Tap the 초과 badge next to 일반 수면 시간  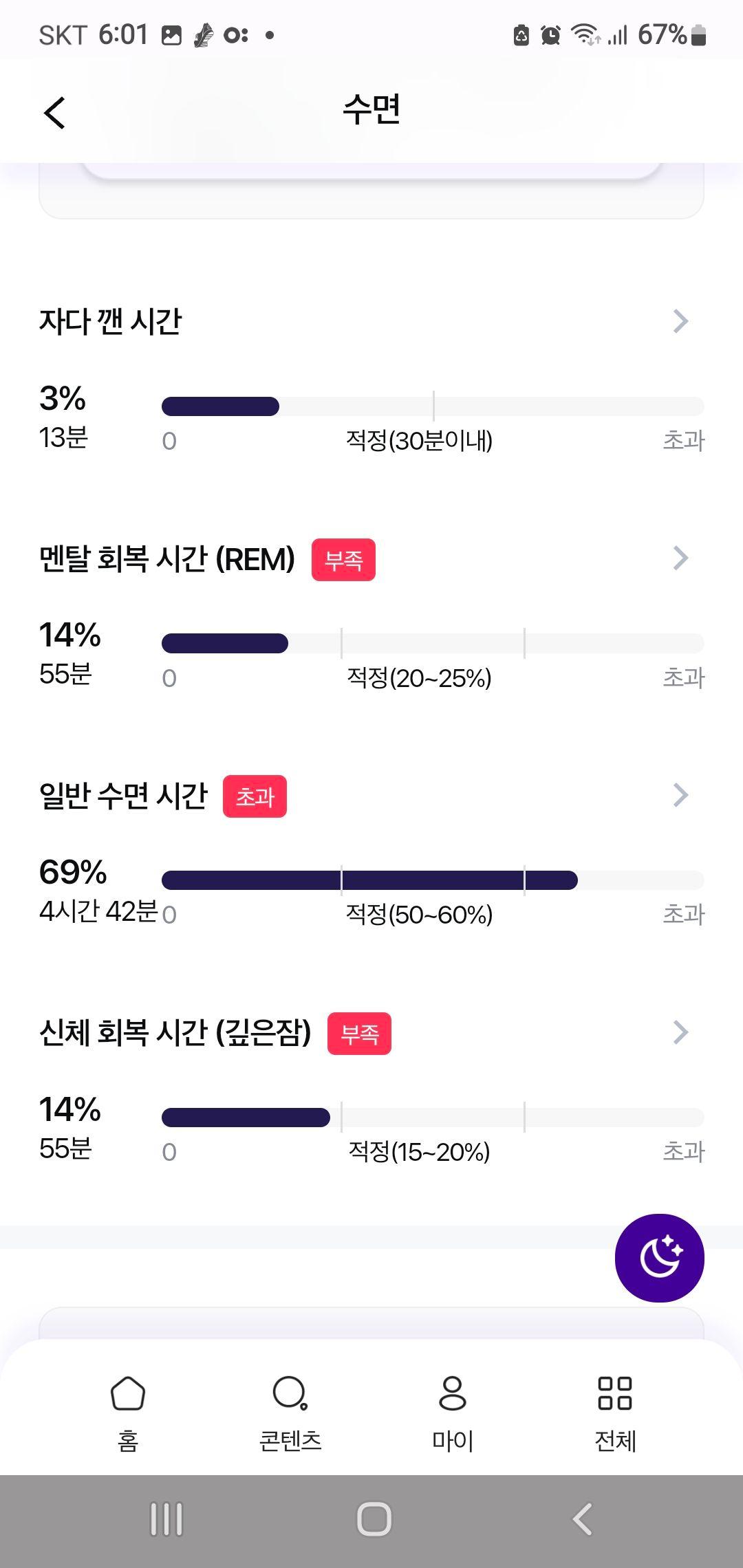coord(255,796)
